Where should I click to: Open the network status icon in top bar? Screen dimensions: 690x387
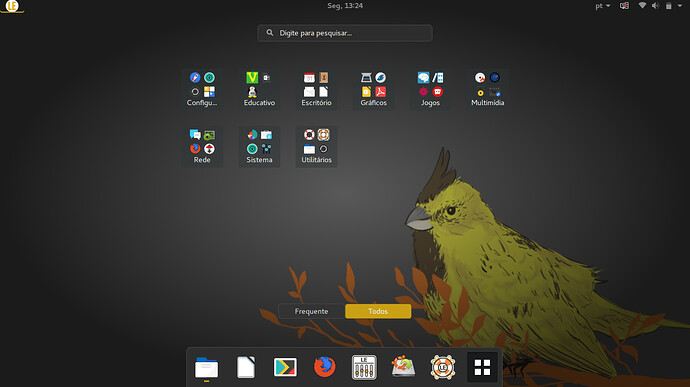642,6
